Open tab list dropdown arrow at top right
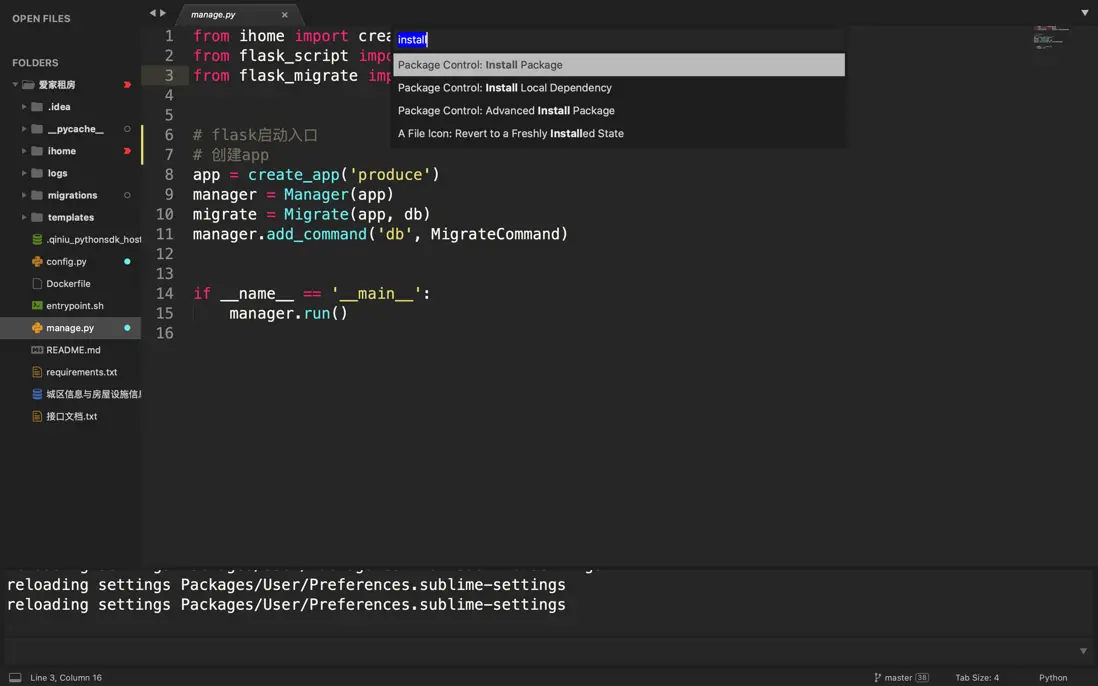This screenshot has width=1098, height=686. pyautogui.click(x=1084, y=13)
